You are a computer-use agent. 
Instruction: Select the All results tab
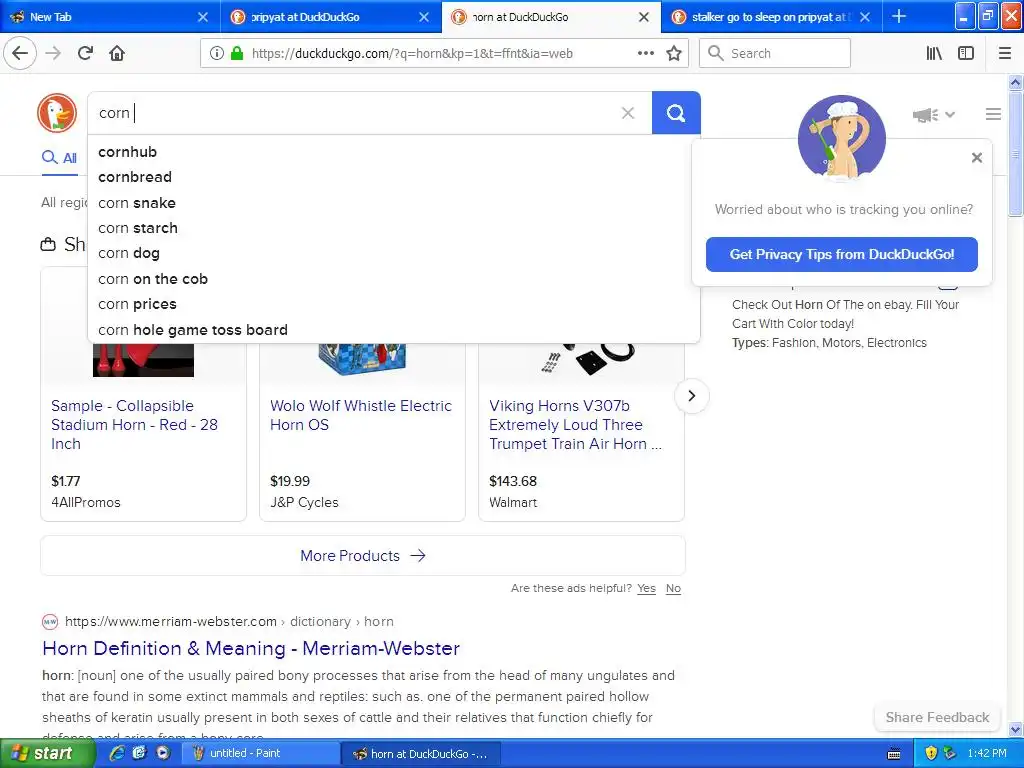[x=59, y=157]
